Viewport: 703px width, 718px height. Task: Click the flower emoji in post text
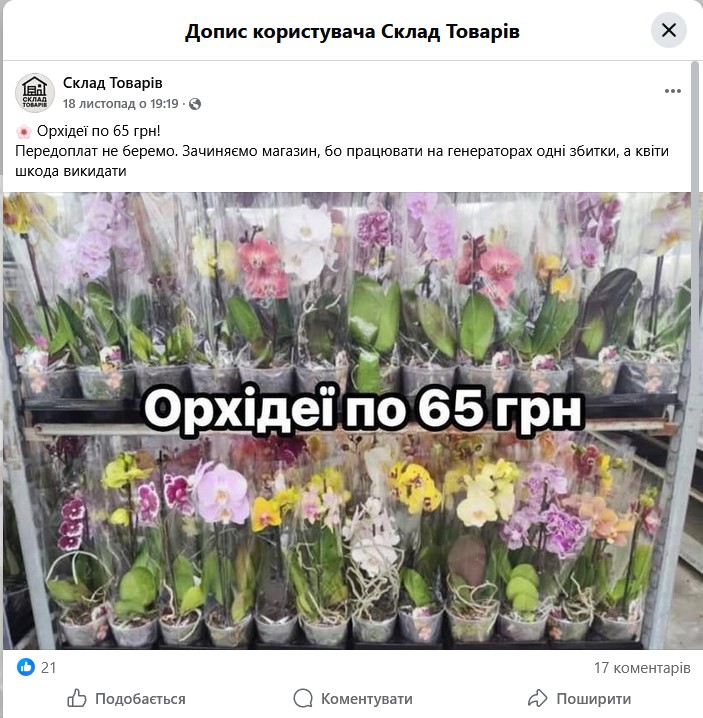[x=23, y=132]
